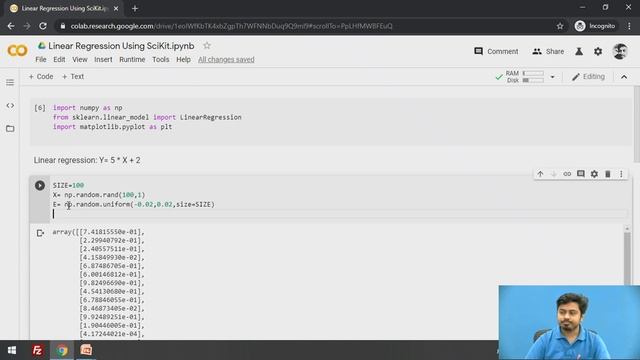Delete the cell with trash icon
The height and width of the screenshot is (360, 640).
point(608,174)
